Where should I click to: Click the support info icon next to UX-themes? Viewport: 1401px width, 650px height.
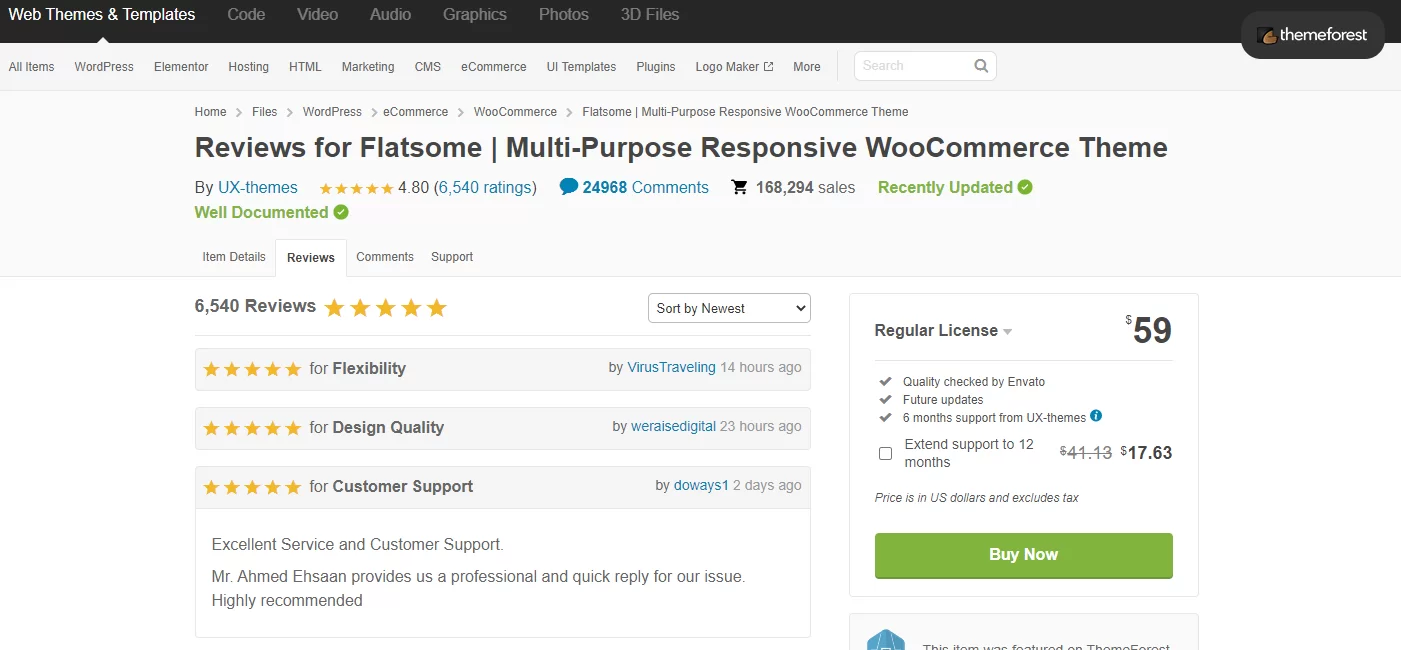point(1096,416)
